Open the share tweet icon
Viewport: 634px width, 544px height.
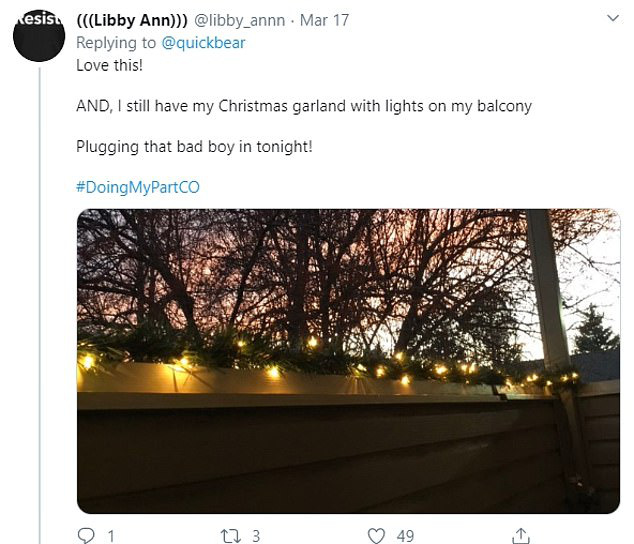520,536
